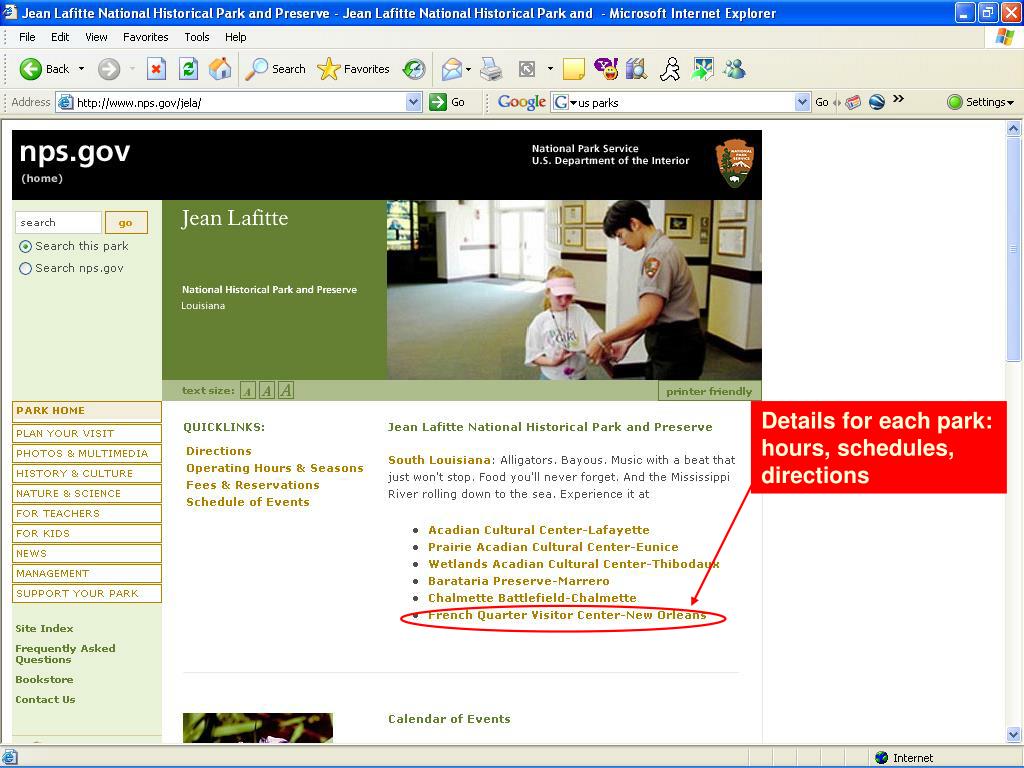Image resolution: width=1024 pixels, height=768 pixels.
Task: Open PLAN YOUR VISIT navigation item
Action: click(87, 434)
